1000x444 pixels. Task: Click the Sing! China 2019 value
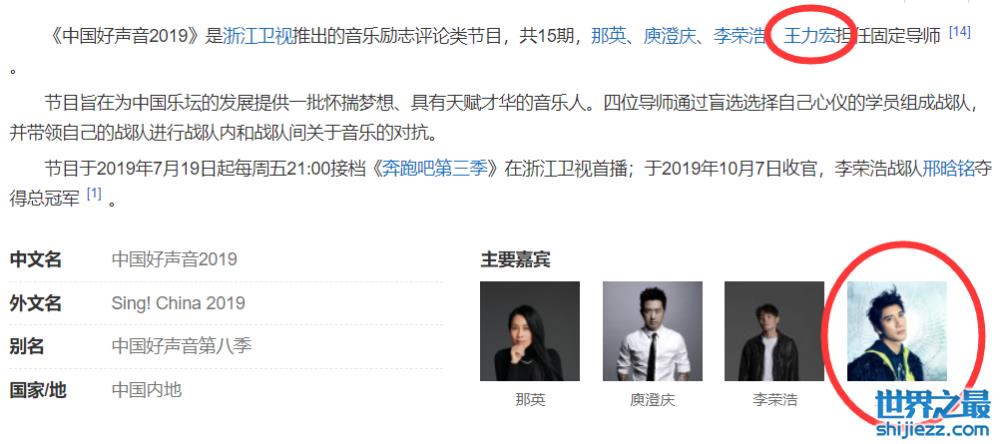tap(178, 302)
